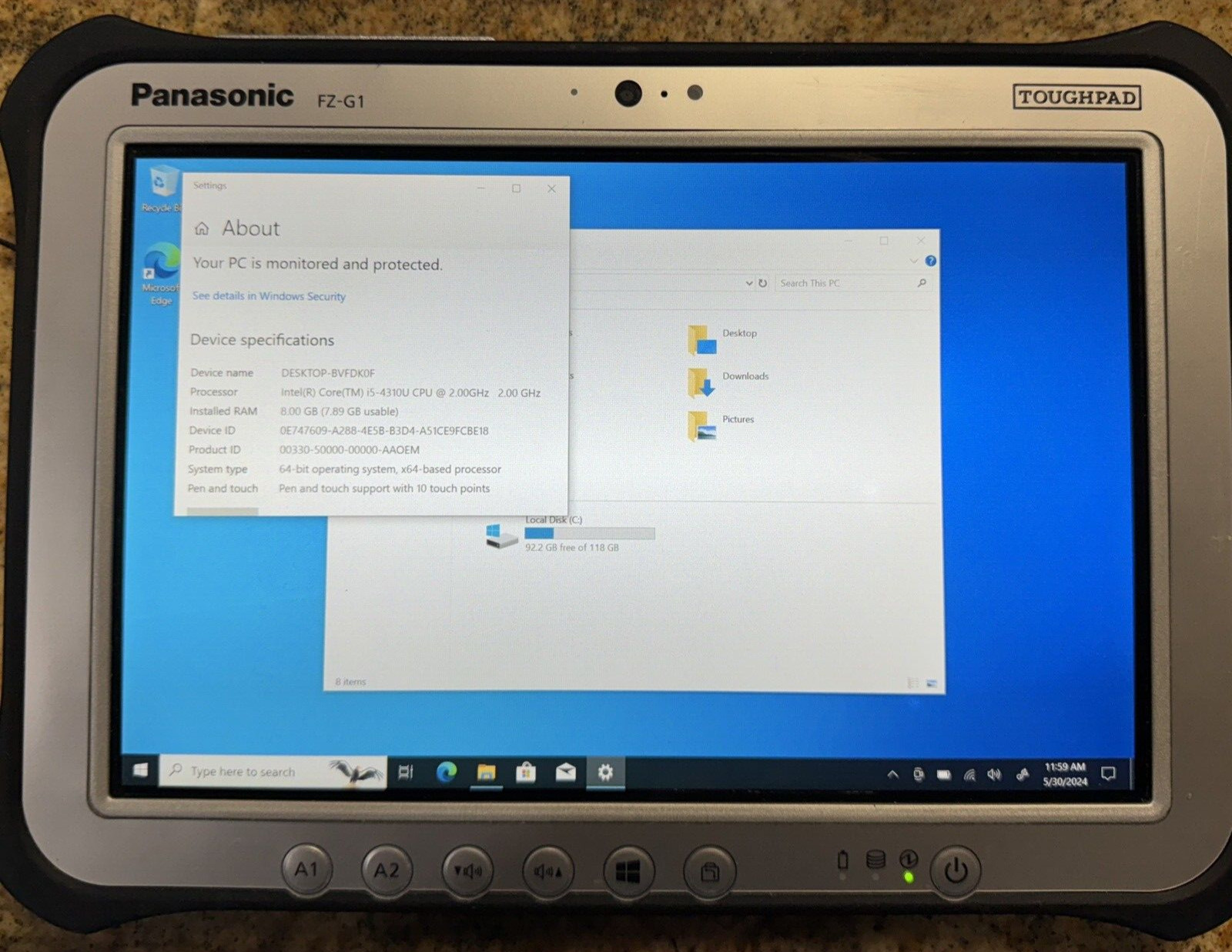This screenshot has height=952, width=1232.
Task: Select 'Pen and touch support with 10 touch points'
Action: [384, 489]
